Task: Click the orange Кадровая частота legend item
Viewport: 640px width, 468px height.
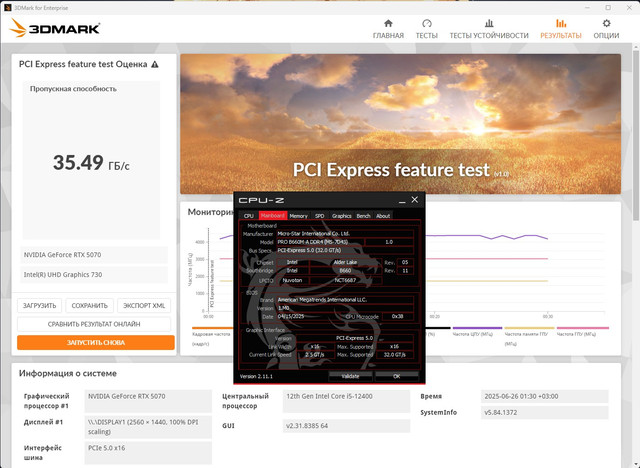Action: tap(212, 336)
